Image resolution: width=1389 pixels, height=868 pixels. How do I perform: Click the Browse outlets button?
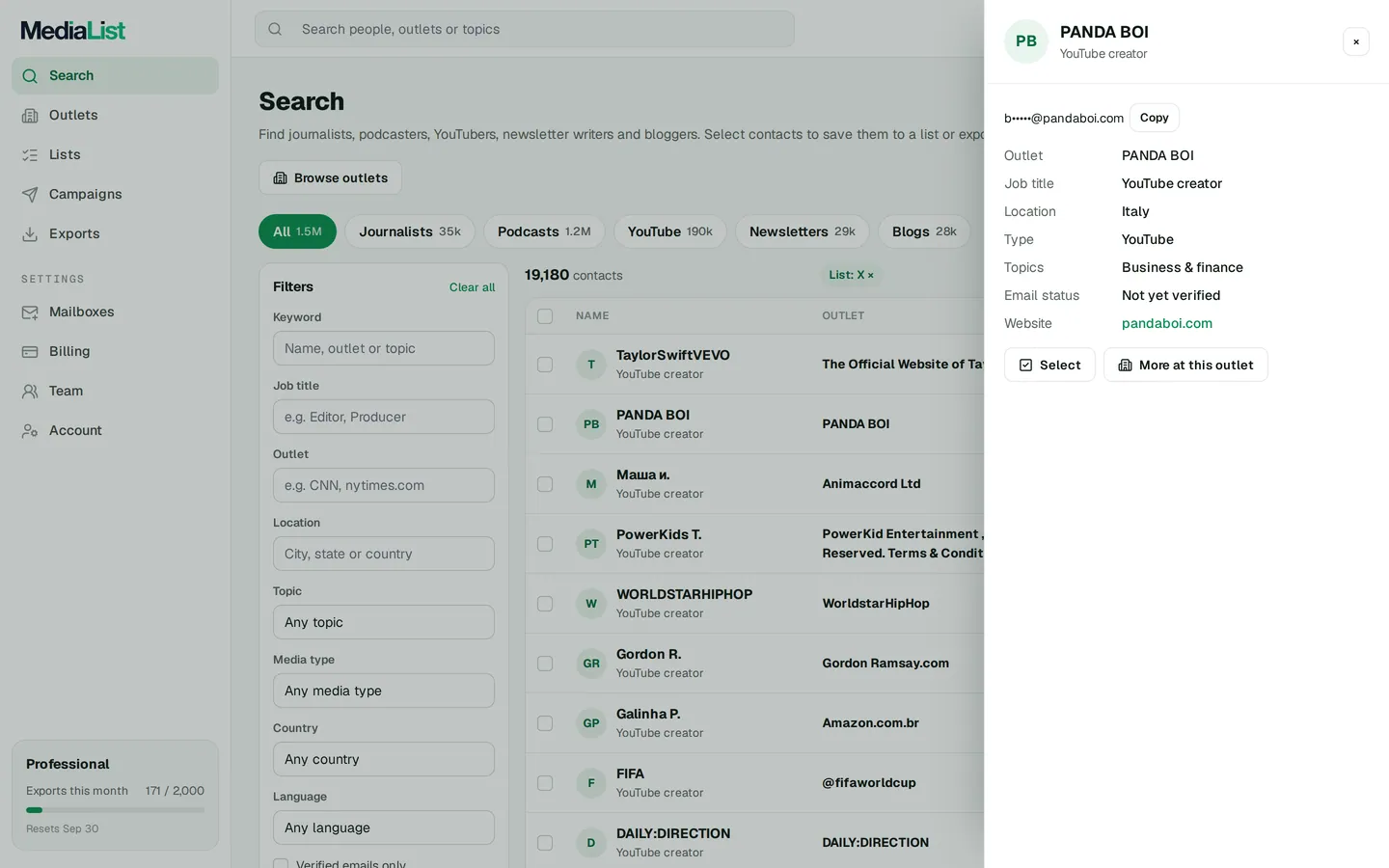click(x=330, y=177)
